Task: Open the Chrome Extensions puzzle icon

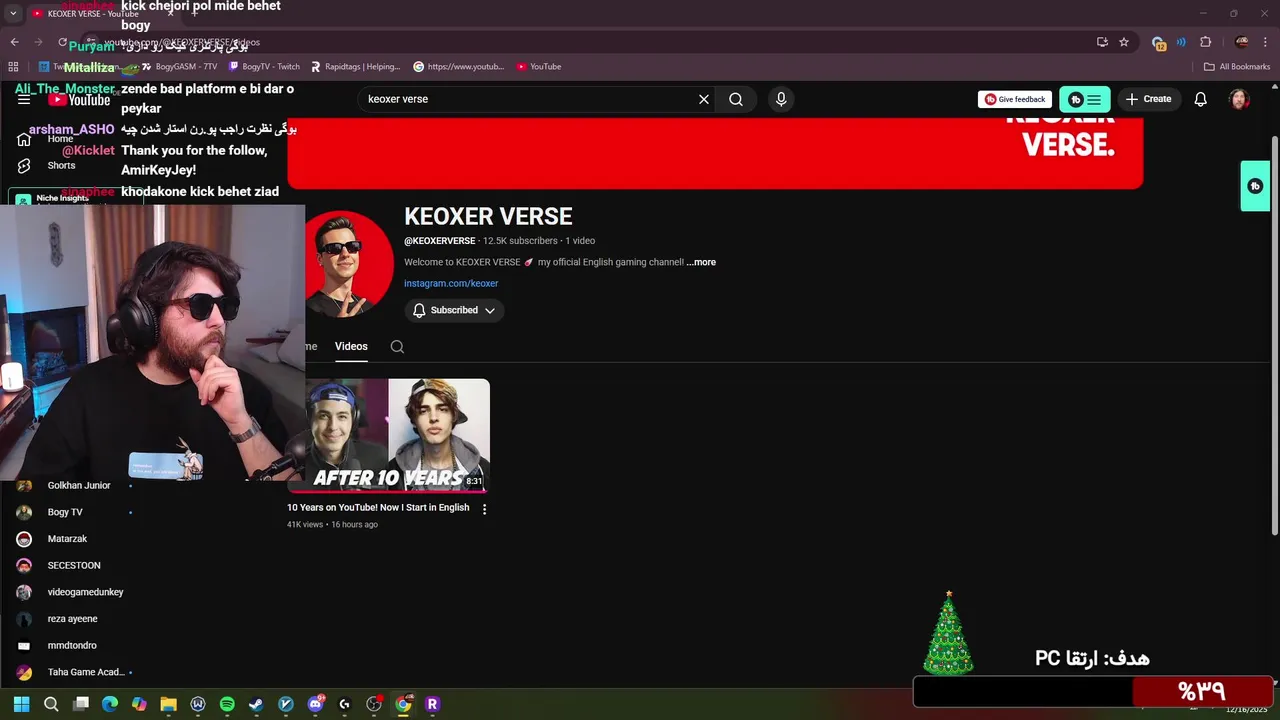Action: pyautogui.click(x=1205, y=42)
